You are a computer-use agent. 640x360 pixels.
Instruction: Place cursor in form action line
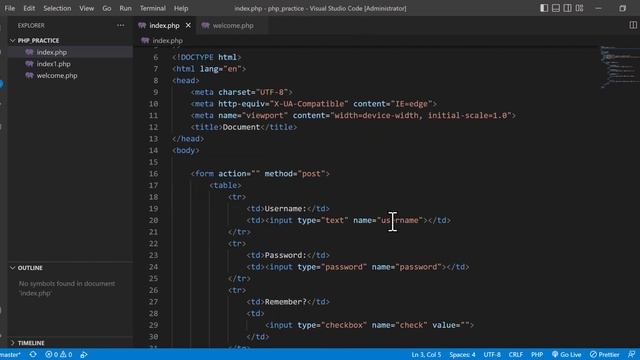(260, 173)
